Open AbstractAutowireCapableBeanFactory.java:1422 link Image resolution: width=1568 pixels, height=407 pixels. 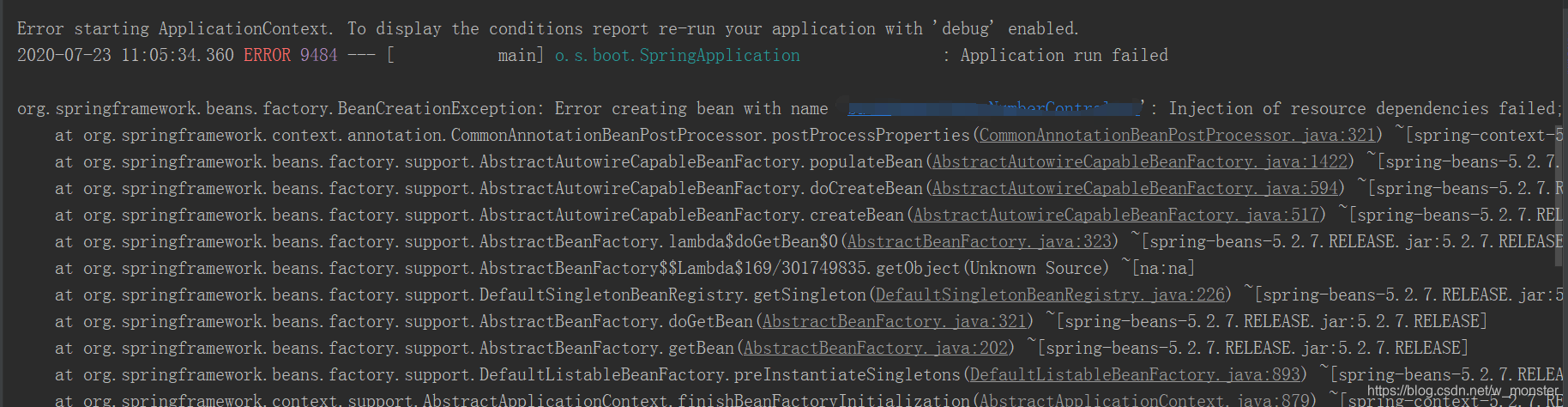coord(1140,161)
